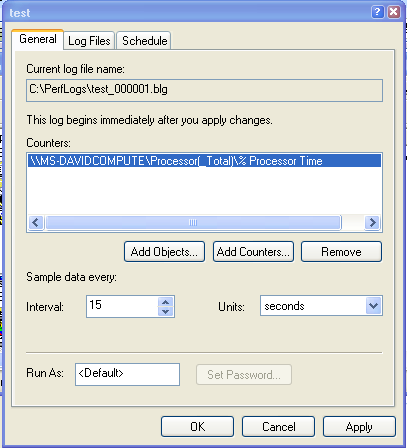Viewport: 407px width, 448px height.
Task: Switch to the Schedule tab
Action: [144, 41]
